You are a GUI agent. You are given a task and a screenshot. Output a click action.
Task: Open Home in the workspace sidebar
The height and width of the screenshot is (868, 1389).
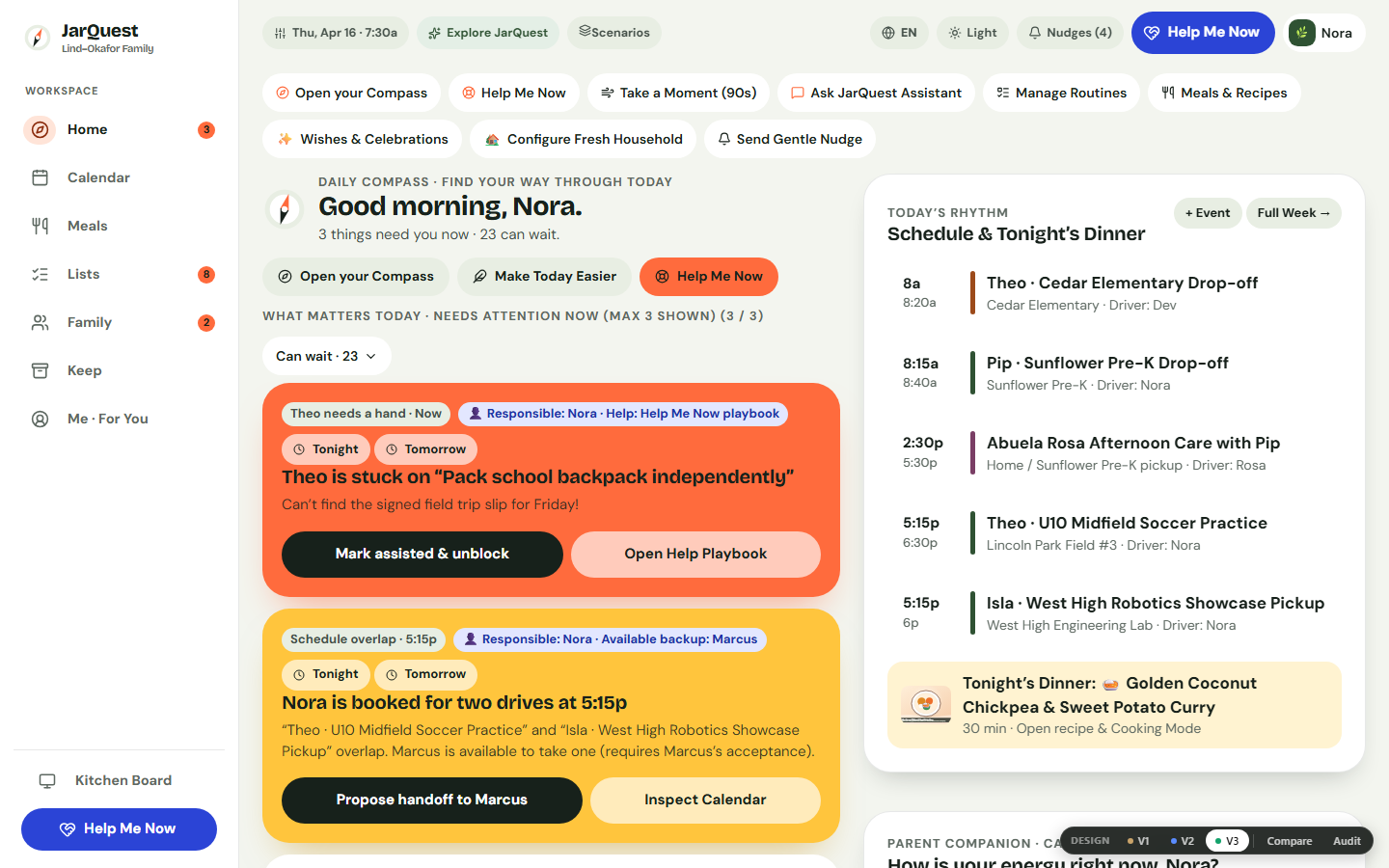(x=119, y=129)
